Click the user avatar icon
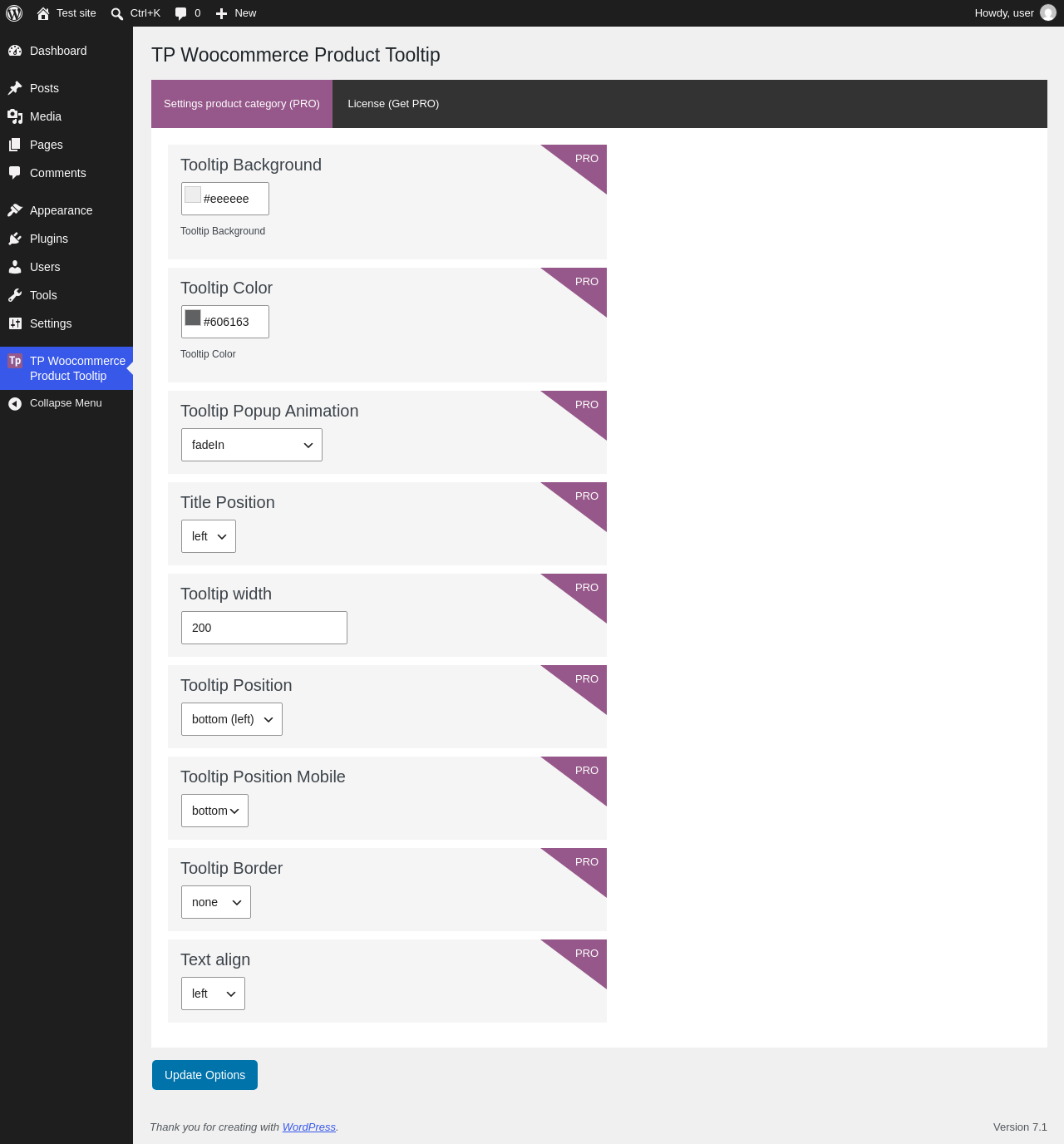Viewport: 1064px width, 1144px height. tap(1048, 13)
